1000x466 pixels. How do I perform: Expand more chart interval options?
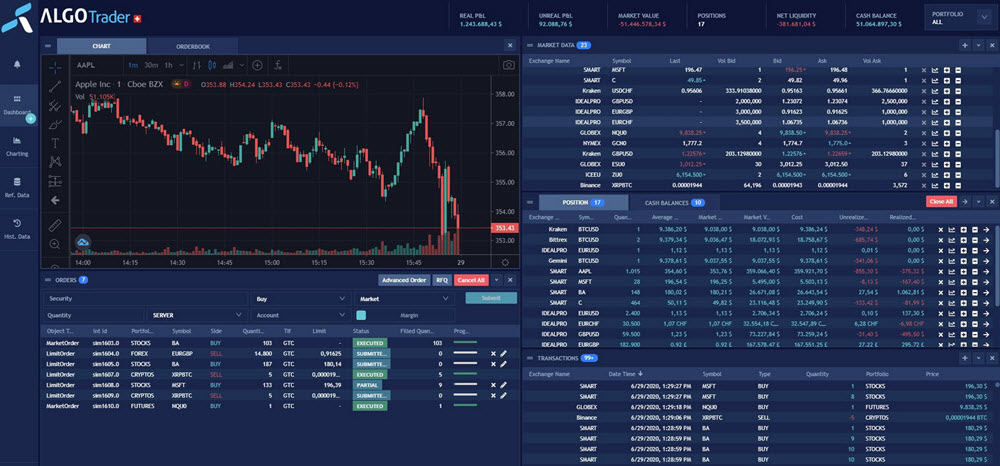point(182,65)
